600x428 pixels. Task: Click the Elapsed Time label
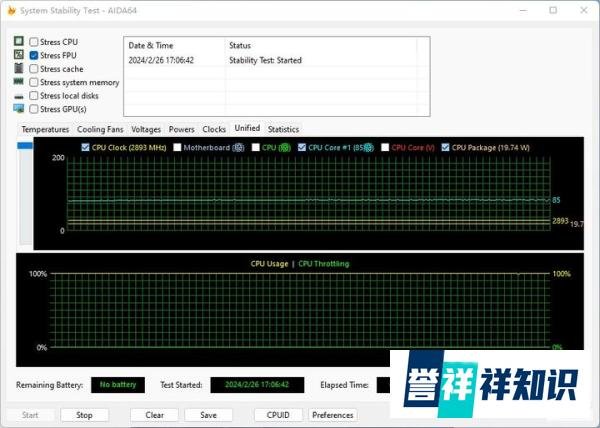(x=344, y=385)
